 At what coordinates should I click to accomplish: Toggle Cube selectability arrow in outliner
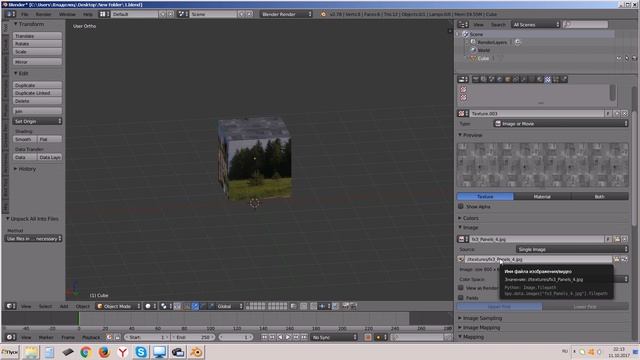click(x=627, y=58)
